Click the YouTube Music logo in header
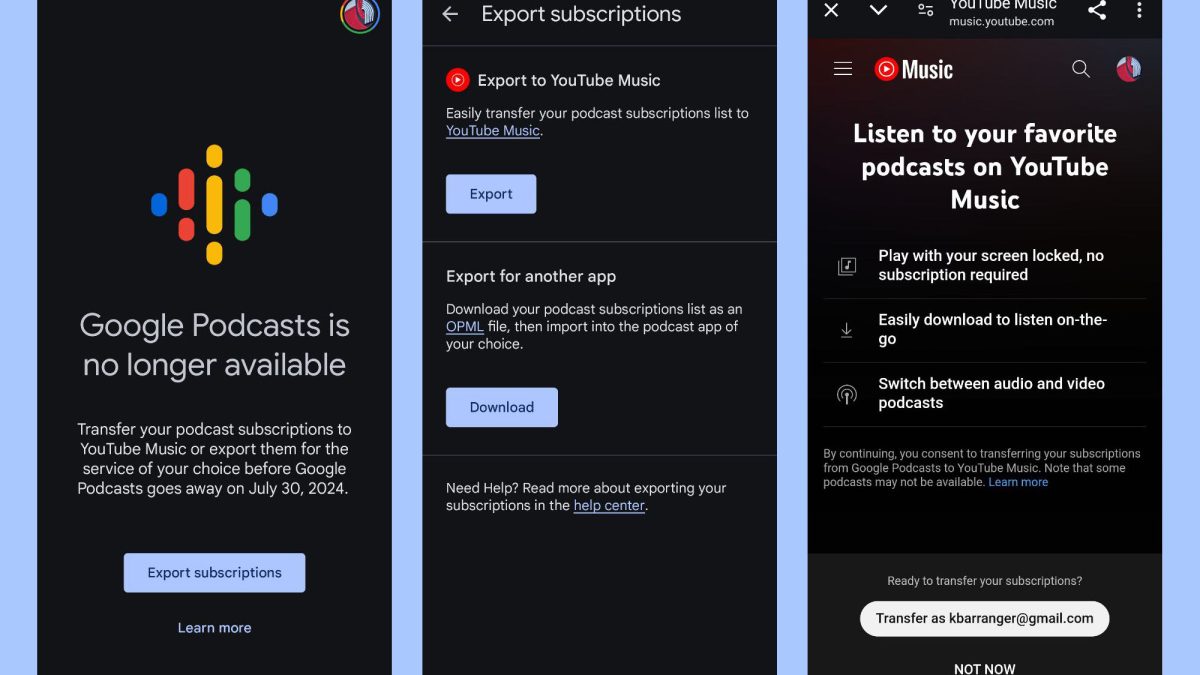Image resolution: width=1200 pixels, height=675 pixels. coord(913,69)
